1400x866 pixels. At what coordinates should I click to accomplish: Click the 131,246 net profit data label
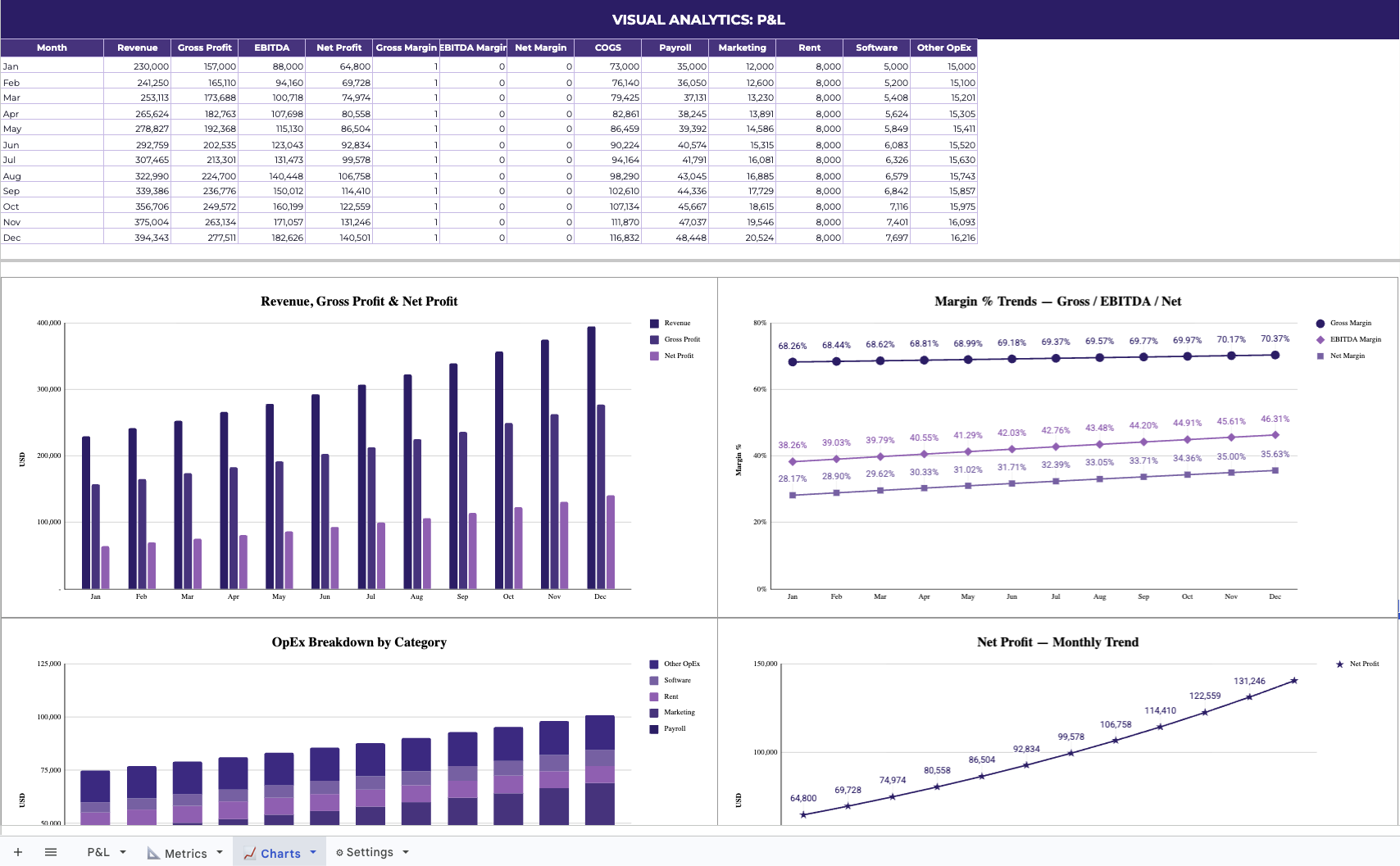coord(1249,682)
